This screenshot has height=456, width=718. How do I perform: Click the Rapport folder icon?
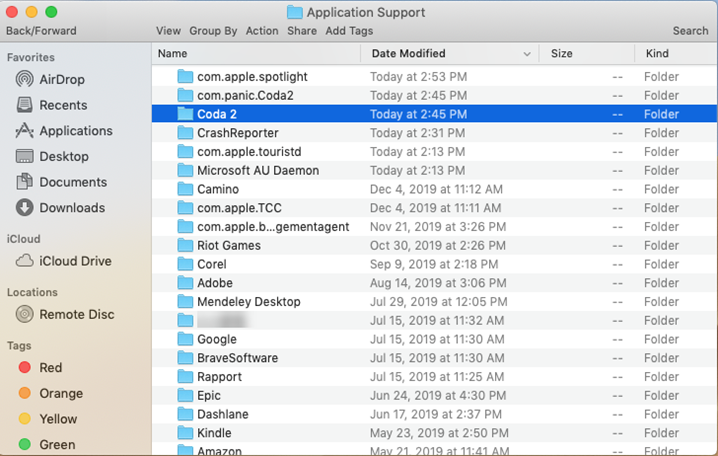(185, 377)
